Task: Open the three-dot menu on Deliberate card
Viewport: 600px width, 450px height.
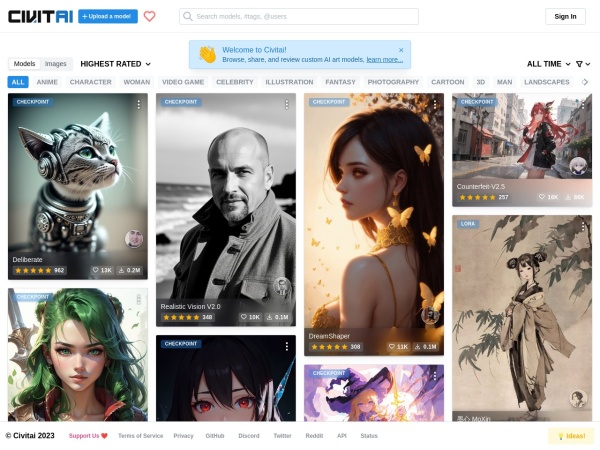Action: pyautogui.click(x=138, y=103)
